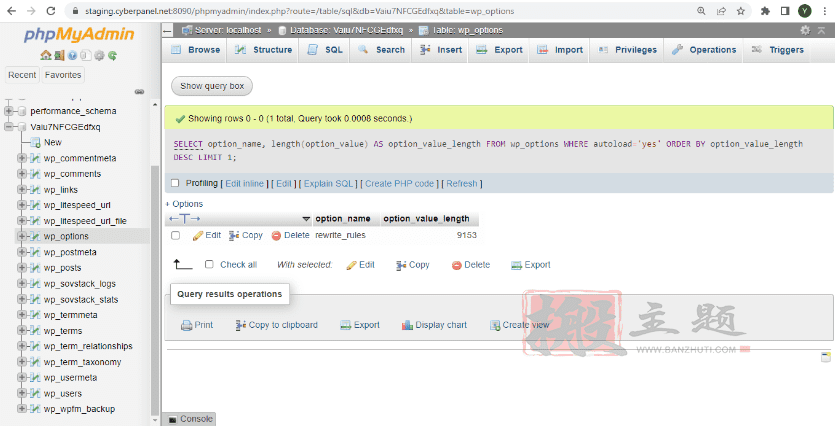The height and width of the screenshot is (432, 835).
Task: Click Copy icon in rewrite_rules row
Action: coord(234,235)
